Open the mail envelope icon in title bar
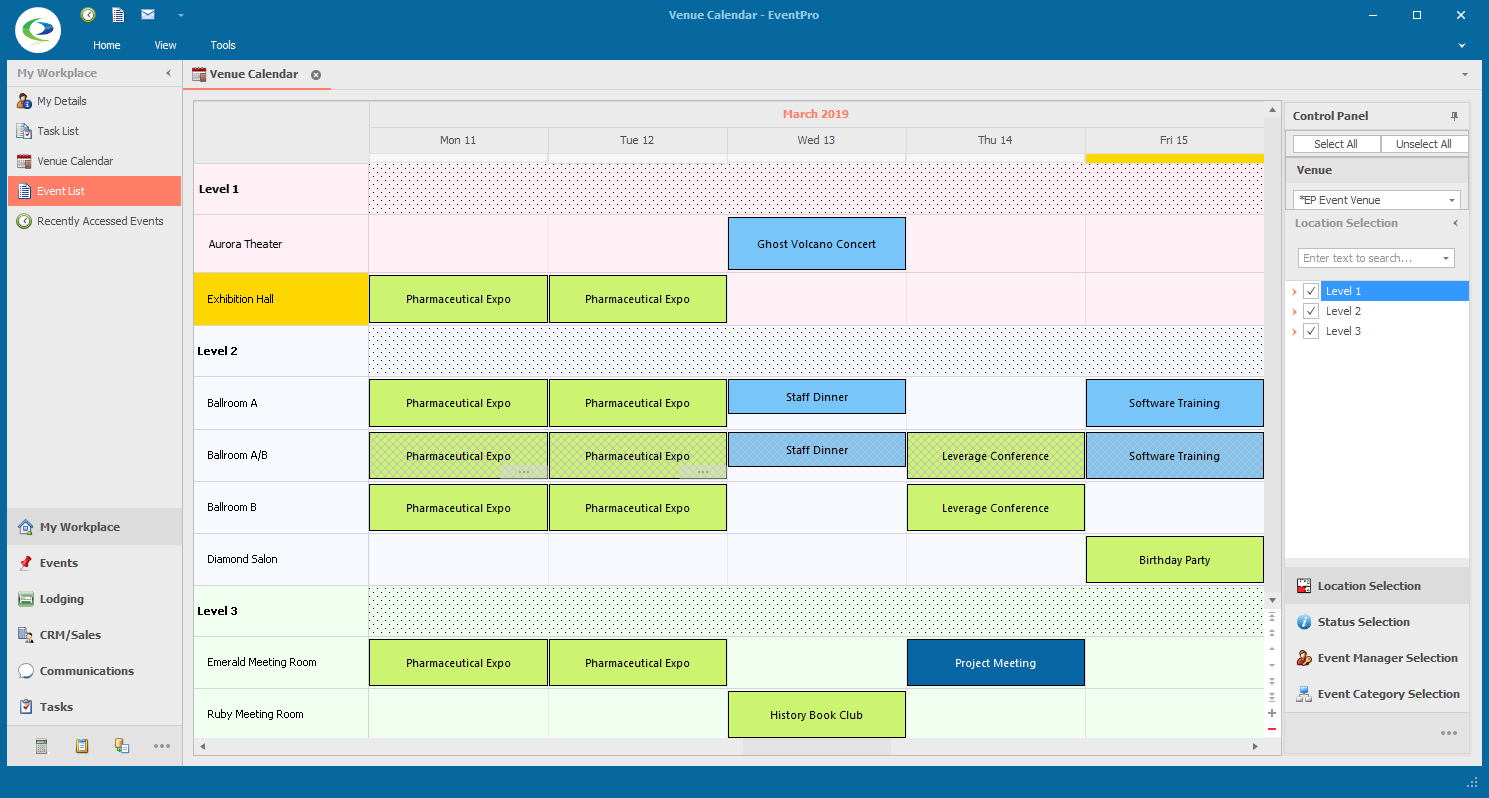This screenshot has height=798, width=1489. point(148,15)
